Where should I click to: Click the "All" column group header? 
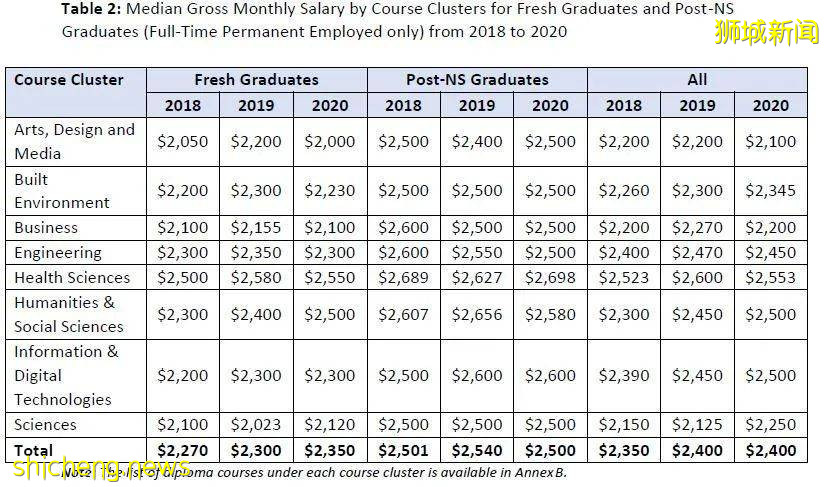click(x=697, y=80)
